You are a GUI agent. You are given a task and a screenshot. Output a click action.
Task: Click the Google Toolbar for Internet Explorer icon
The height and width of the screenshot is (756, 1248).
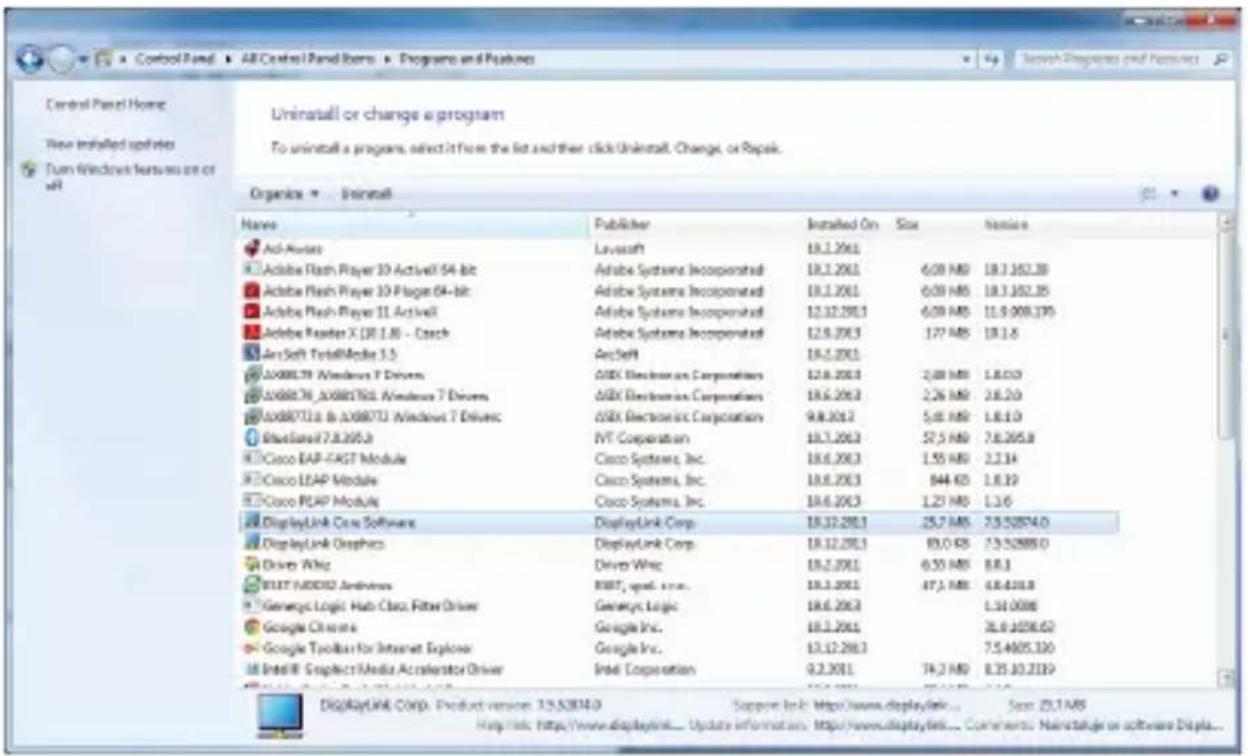click(x=251, y=648)
